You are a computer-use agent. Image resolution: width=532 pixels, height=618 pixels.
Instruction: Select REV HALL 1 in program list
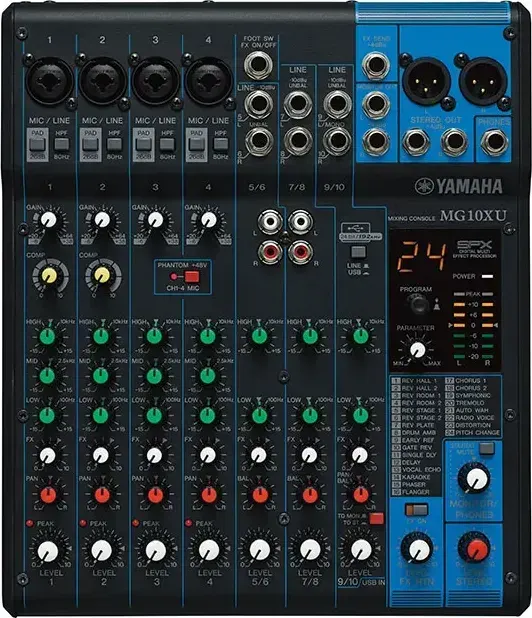416,381
